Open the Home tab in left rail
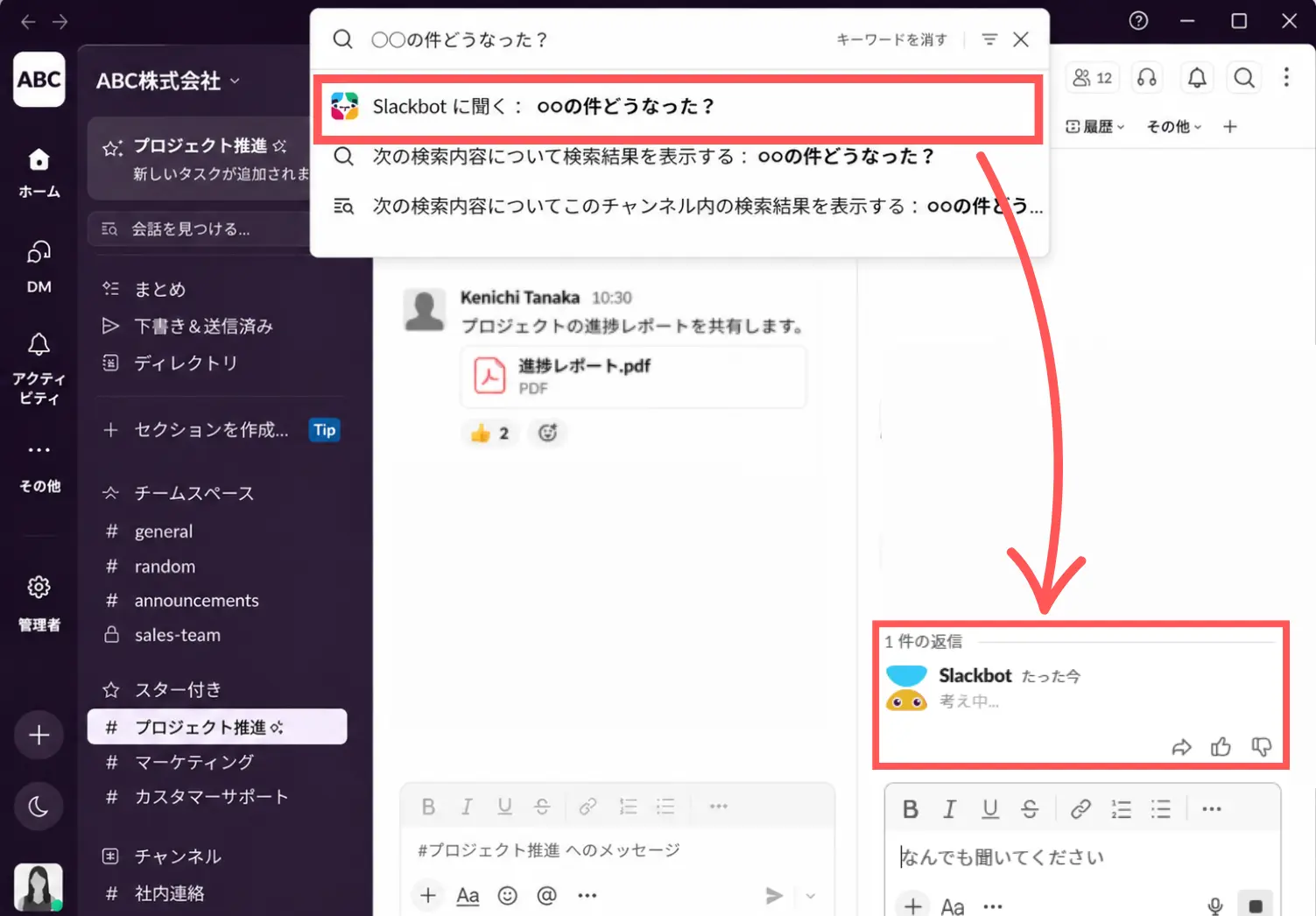 pos(39,173)
